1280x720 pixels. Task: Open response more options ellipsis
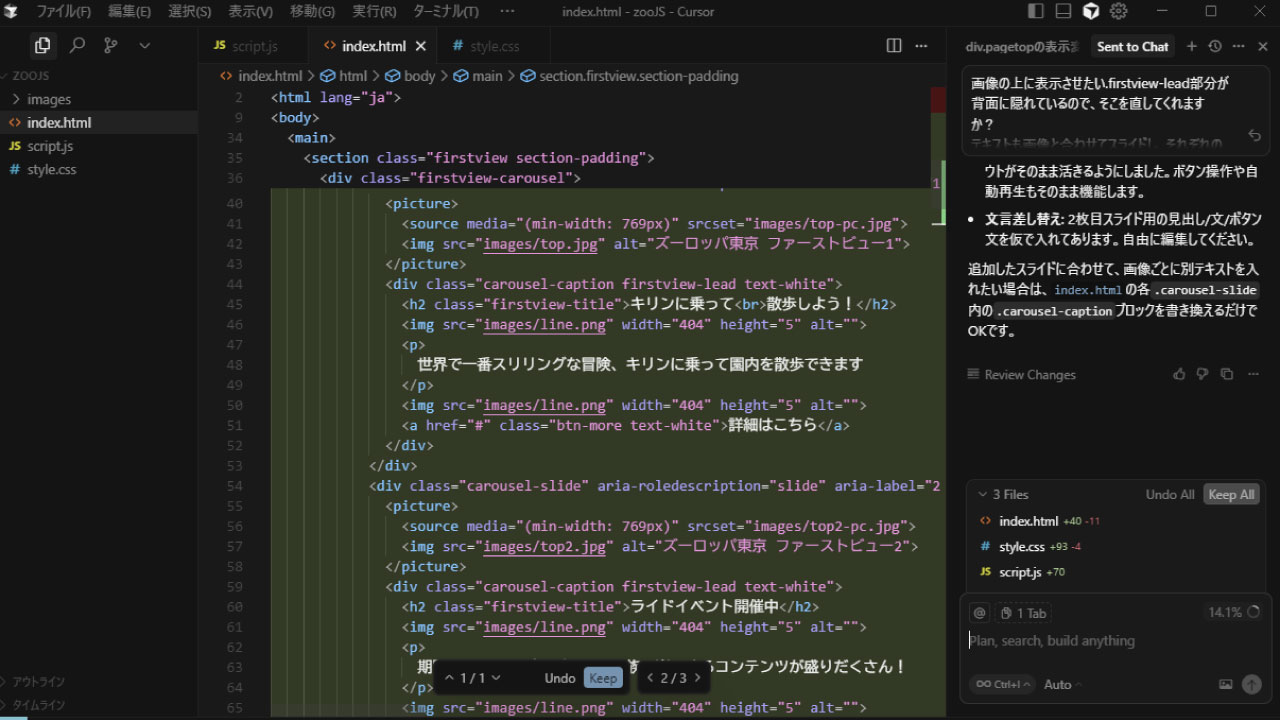[x=1252, y=374]
